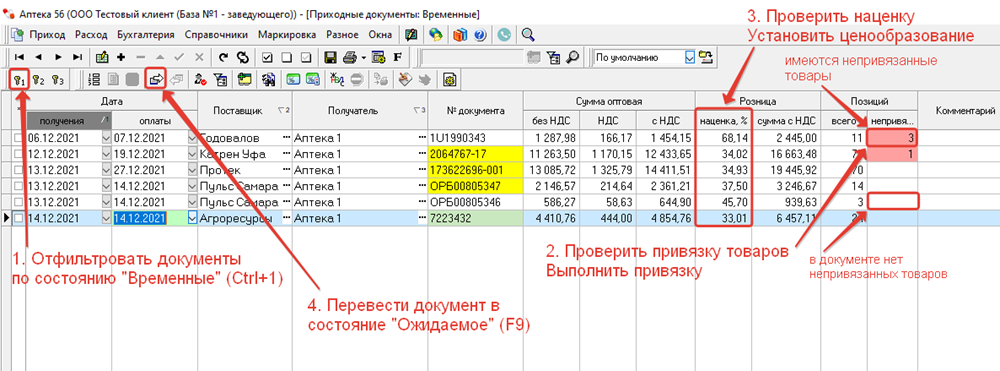Click the magnifier next to search field

[572, 57]
